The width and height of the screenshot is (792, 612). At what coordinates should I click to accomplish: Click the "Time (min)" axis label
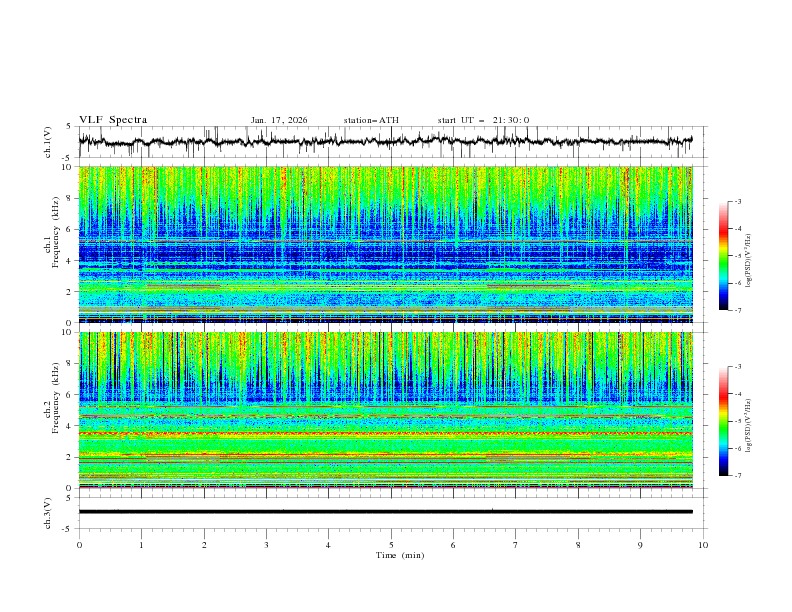pyautogui.click(x=400, y=555)
